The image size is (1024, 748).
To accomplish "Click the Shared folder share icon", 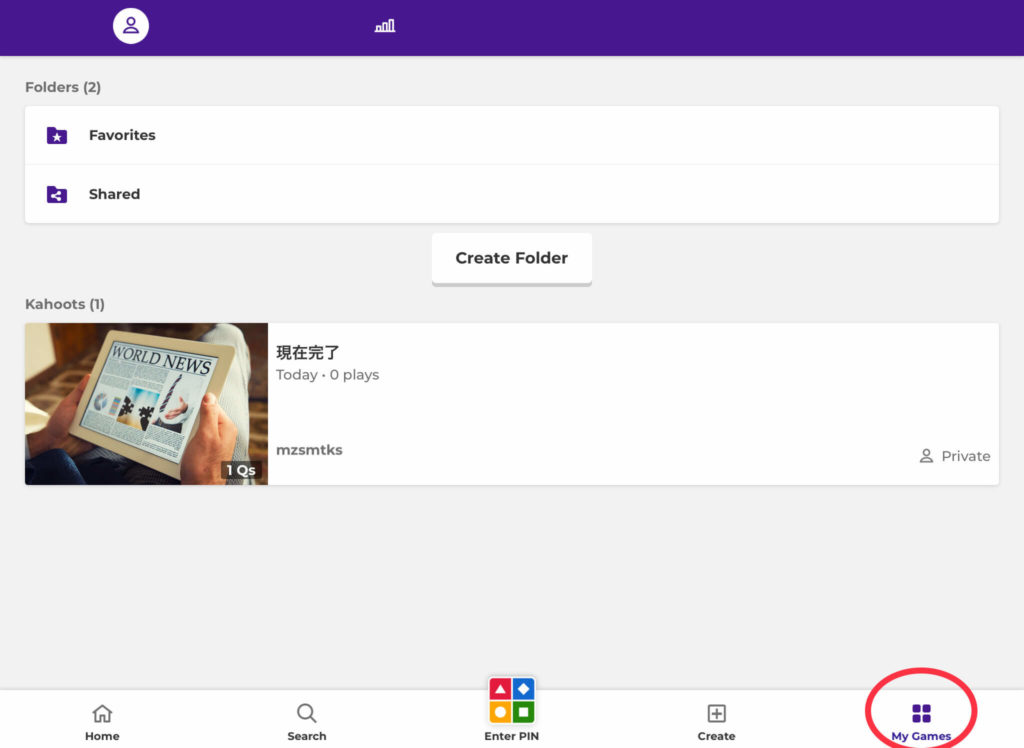I will [x=57, y=194].
